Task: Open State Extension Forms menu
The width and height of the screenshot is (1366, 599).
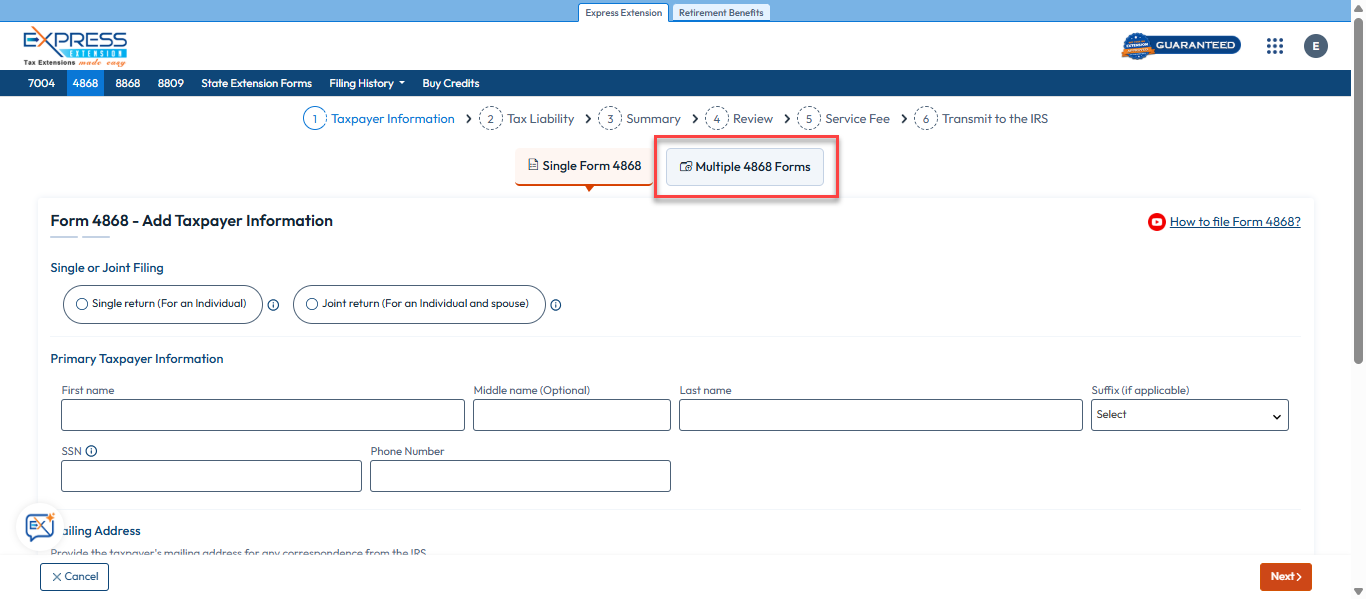Action: (x=257, y=83)
